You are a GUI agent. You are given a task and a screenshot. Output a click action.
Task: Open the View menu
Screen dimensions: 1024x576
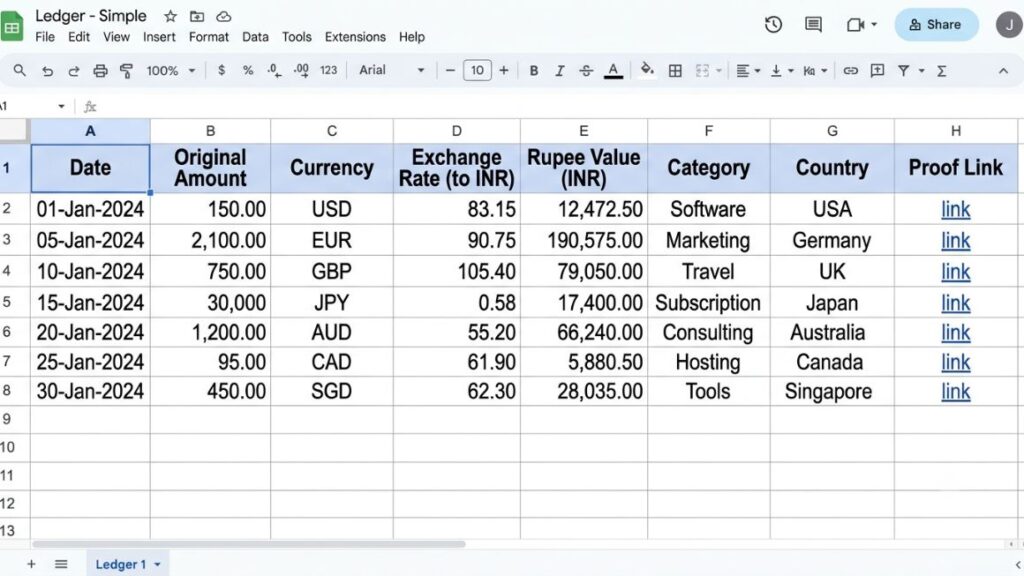coord(116,37)
